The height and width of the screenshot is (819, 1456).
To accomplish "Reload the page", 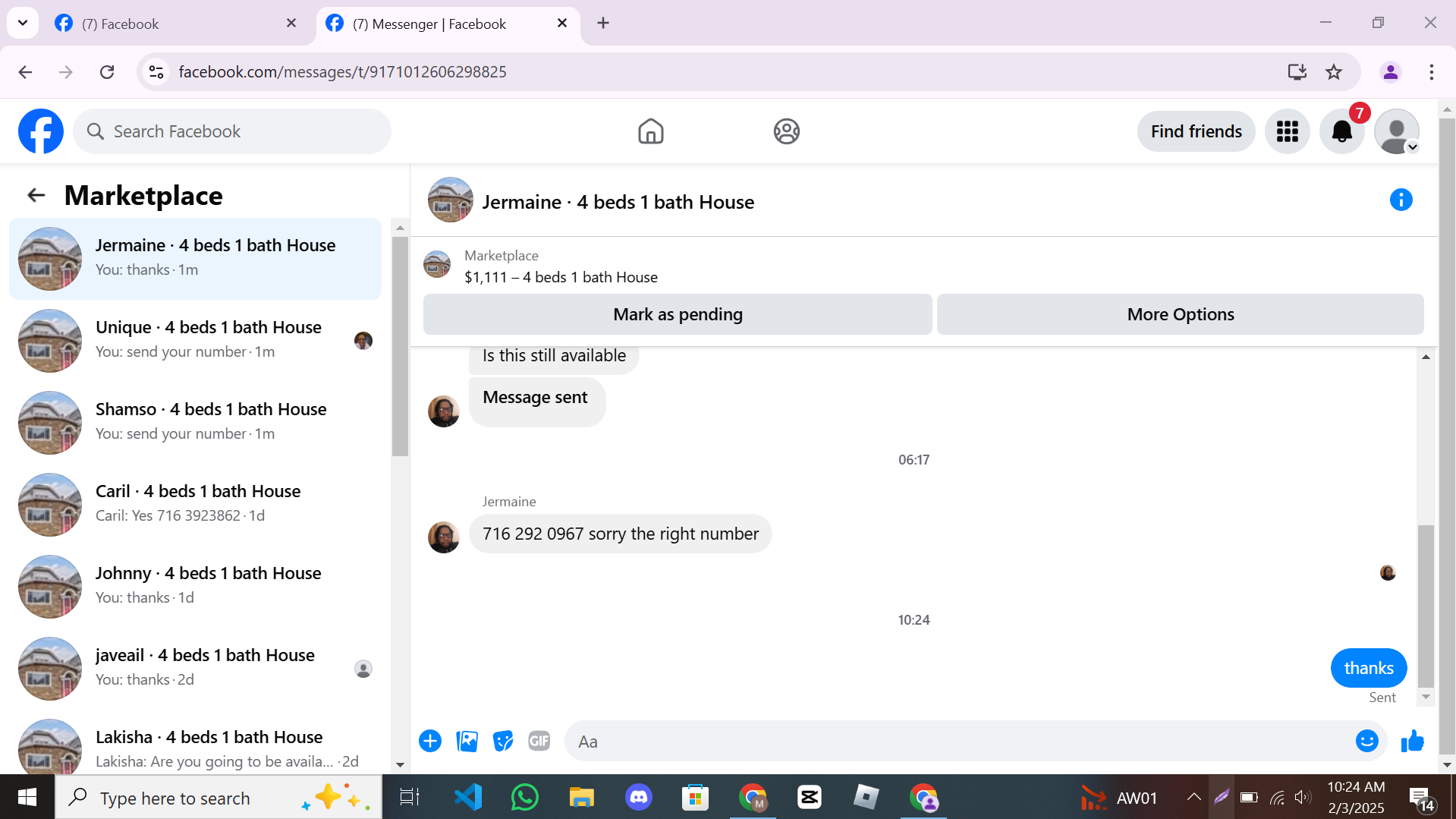I will (107, 72).
